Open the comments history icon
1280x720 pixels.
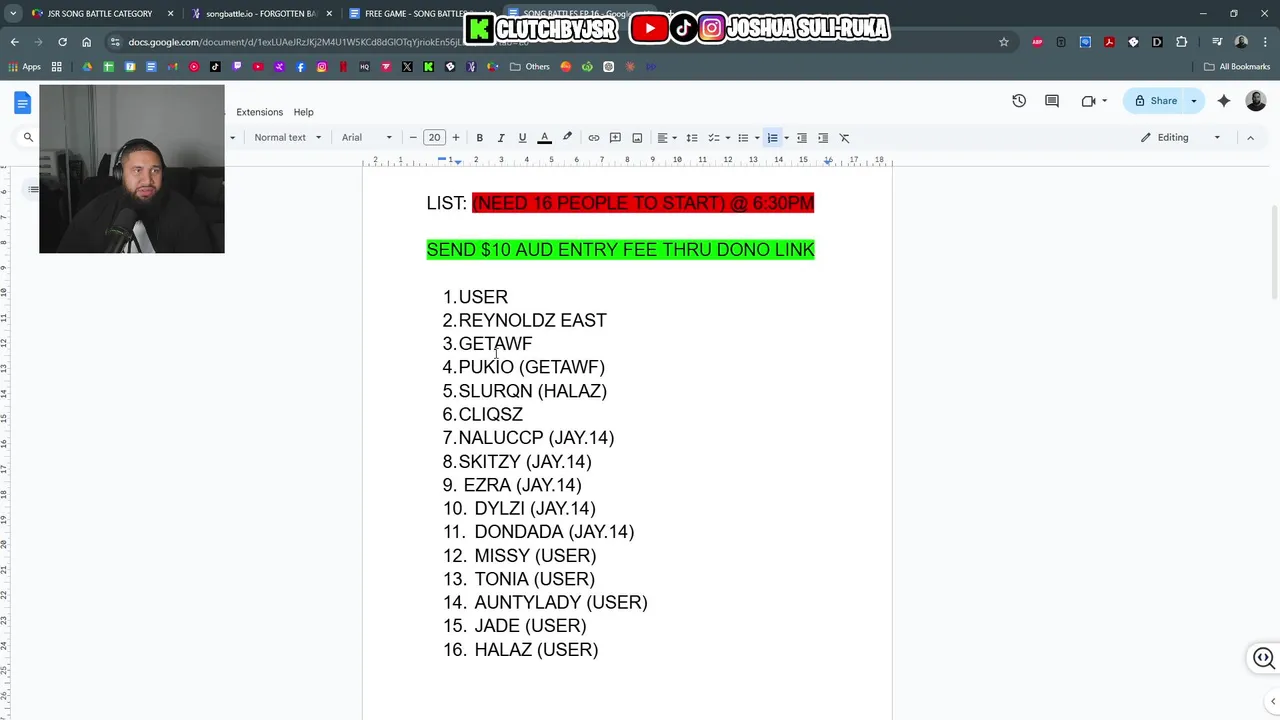tap(1052, 101)
